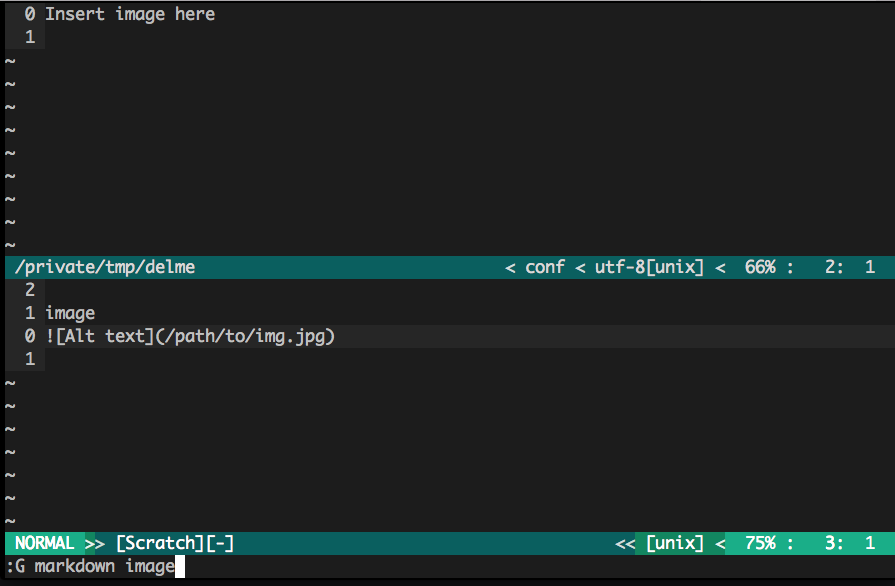Viewport: 895px width, 586px height.
Task: Click the word 'image' in scratch buffer
Action: pyautogui.click(x=70, y=313)
